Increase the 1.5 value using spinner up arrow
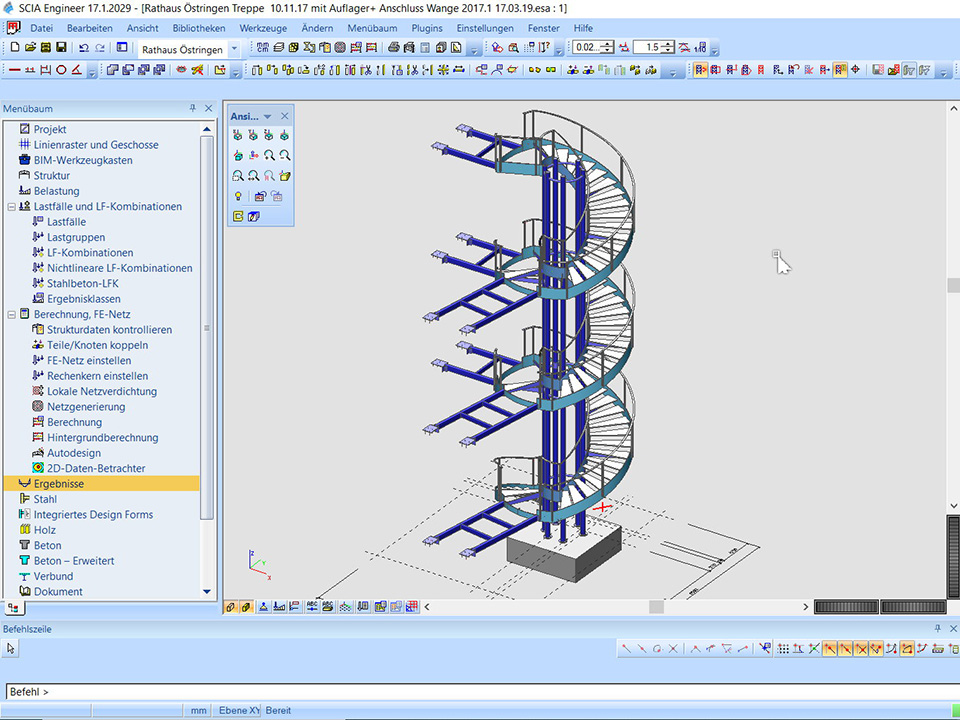Screen dimensions: 960x720 (x=668, y=44)
